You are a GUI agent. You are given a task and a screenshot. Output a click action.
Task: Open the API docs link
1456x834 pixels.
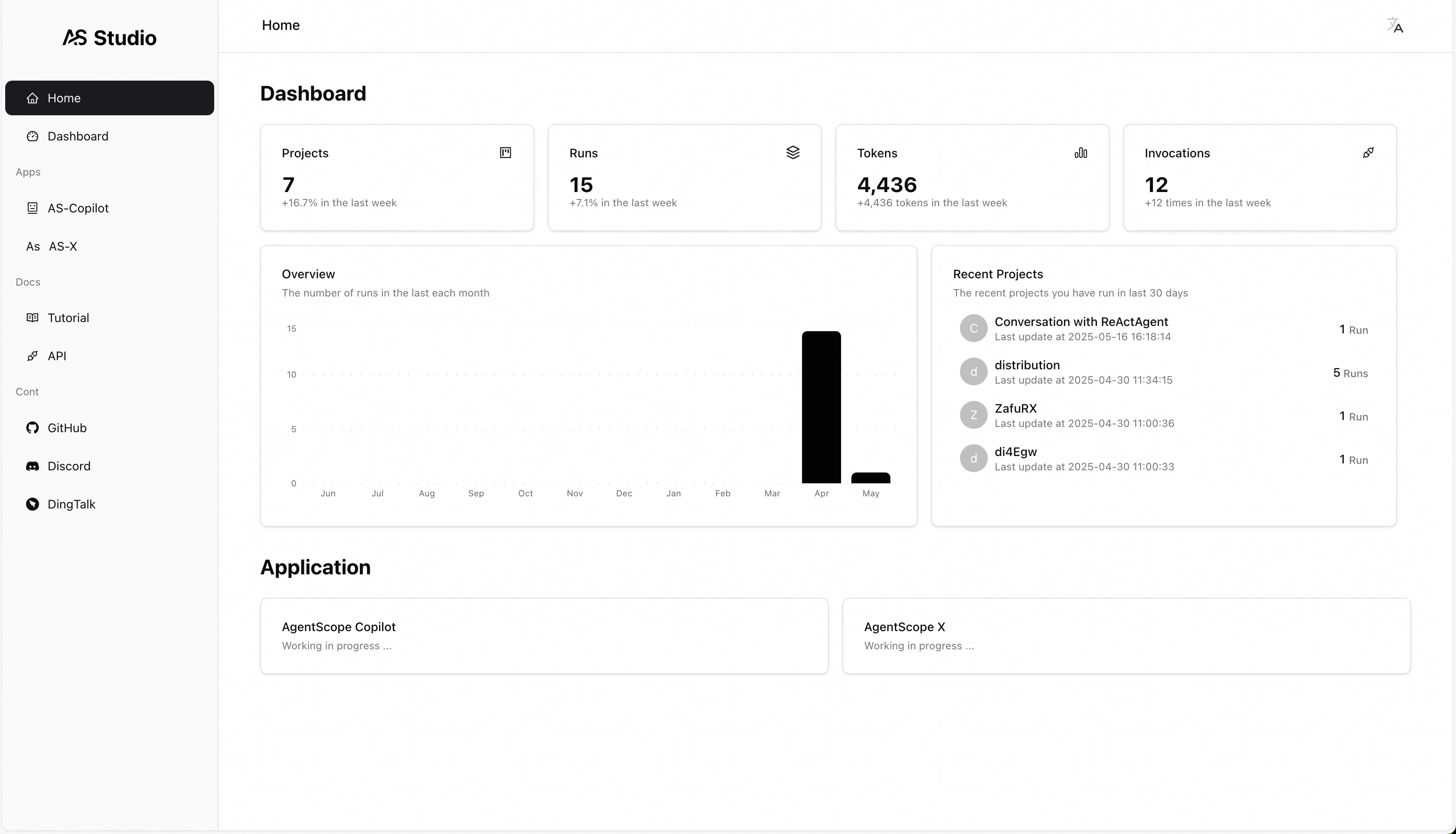[57, 356]
